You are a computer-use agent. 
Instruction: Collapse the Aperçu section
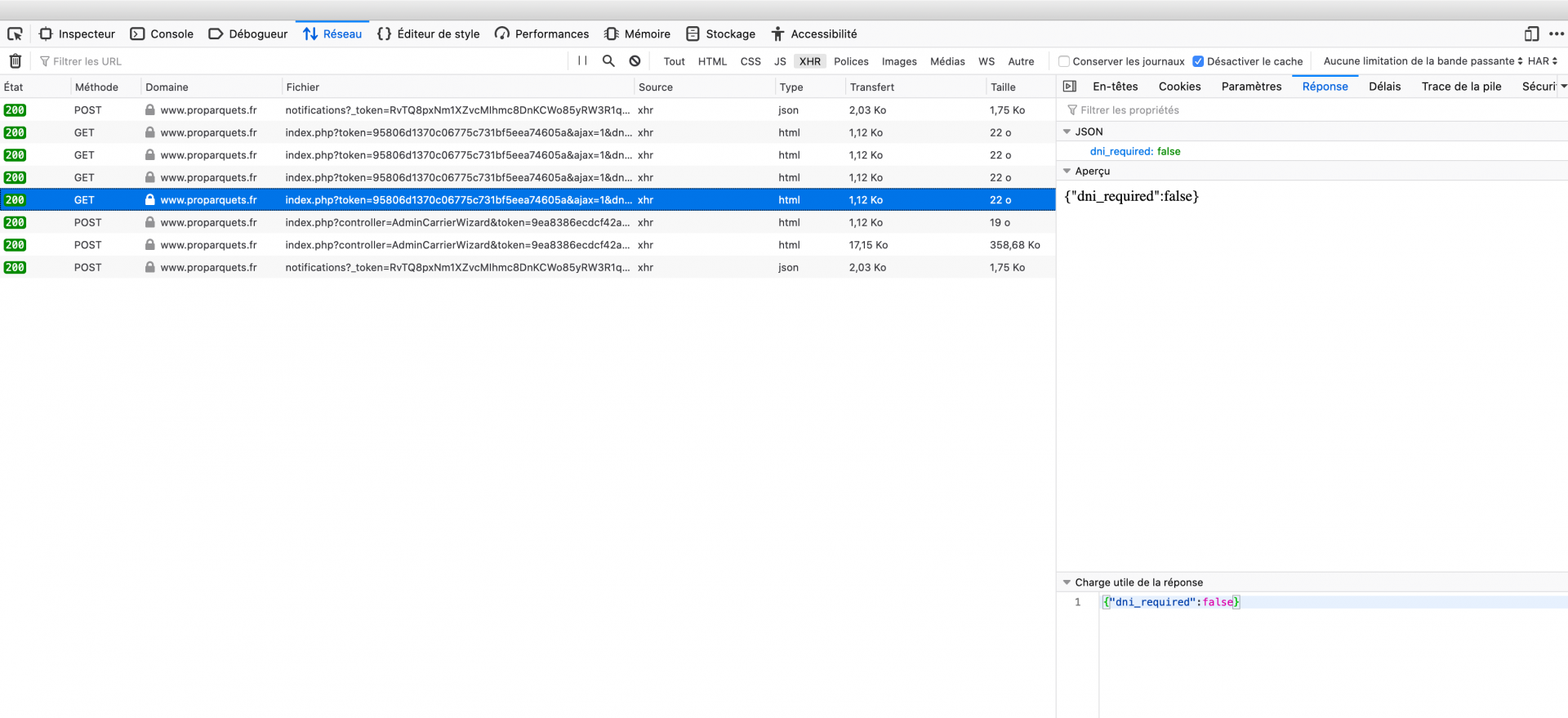(1067, 171)
